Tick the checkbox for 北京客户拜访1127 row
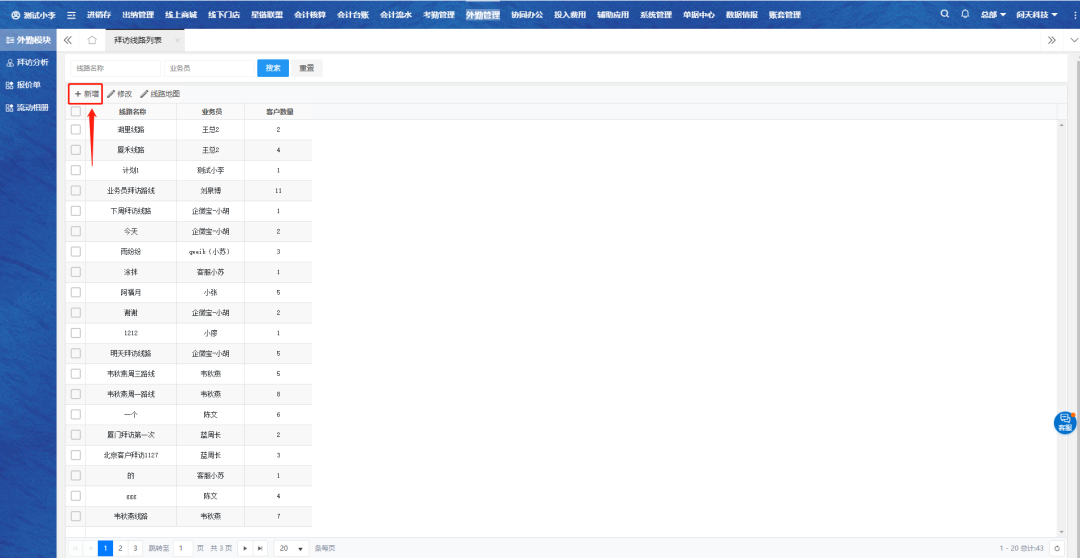The height and width of the screenshot is (558, 1080). click(76, 455)
